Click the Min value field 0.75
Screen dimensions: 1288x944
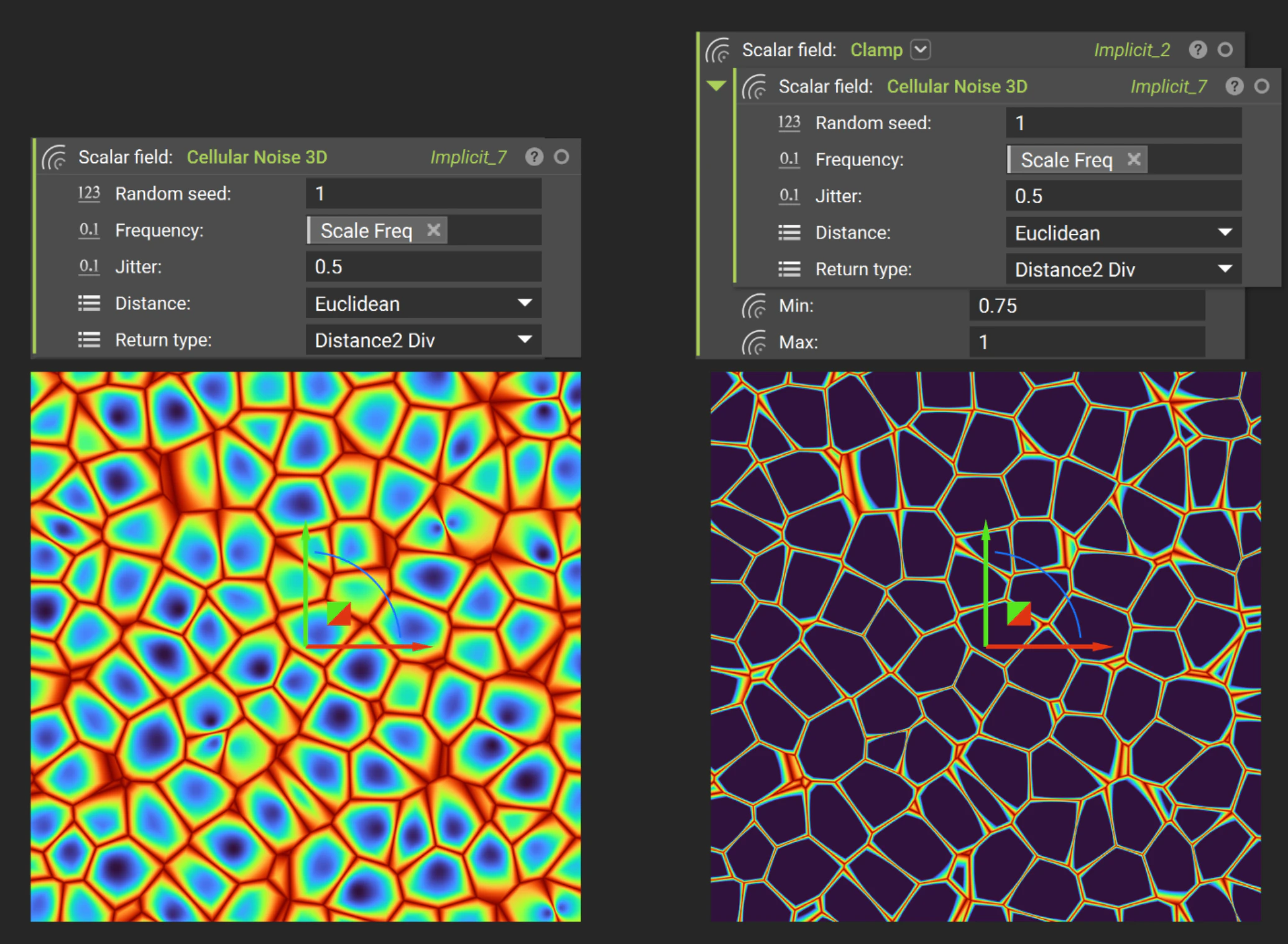1086,306
